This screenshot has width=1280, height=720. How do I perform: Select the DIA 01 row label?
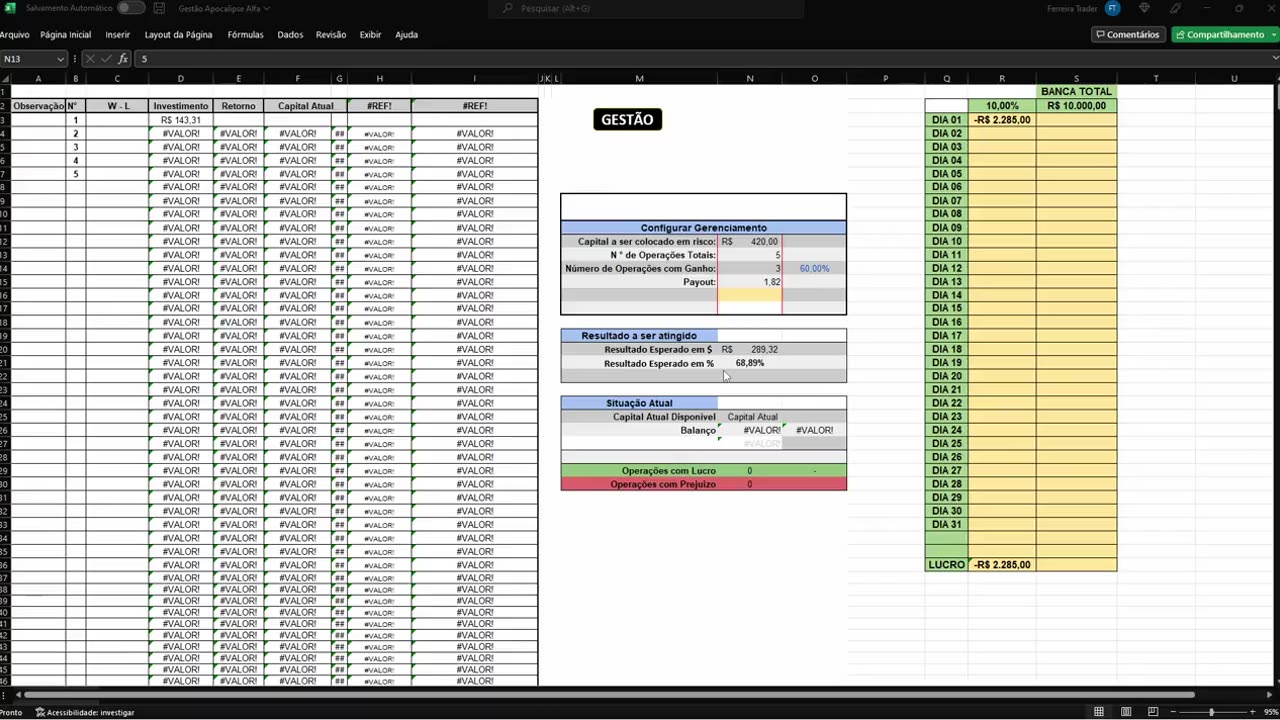click(946, 120)
